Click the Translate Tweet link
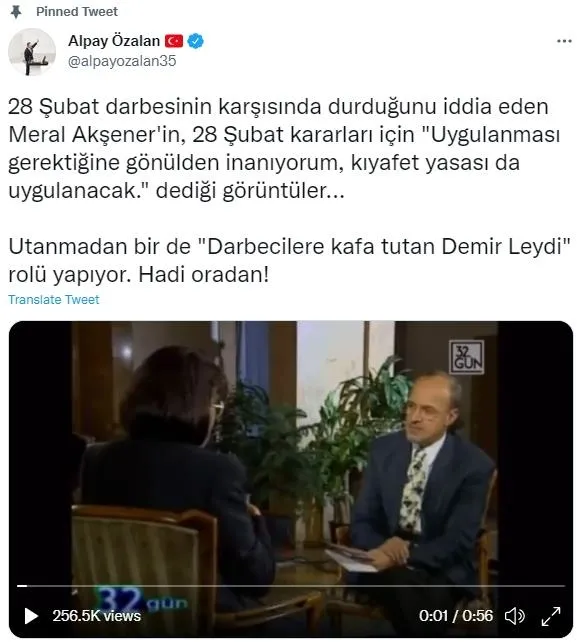 coord(54,300)
